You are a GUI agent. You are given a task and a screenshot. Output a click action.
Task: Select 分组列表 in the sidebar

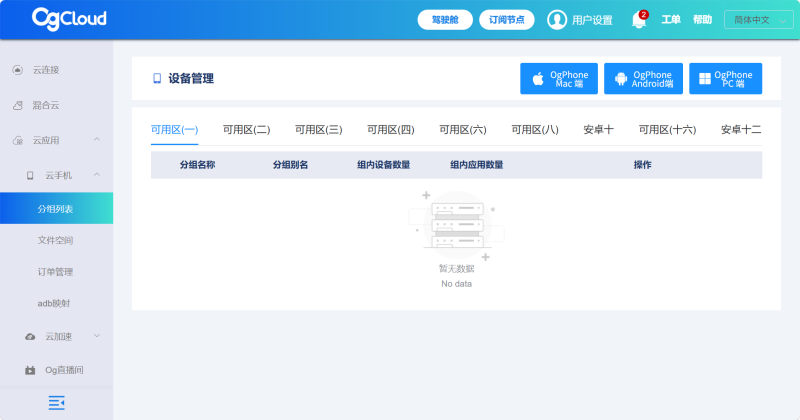point(56,208)
